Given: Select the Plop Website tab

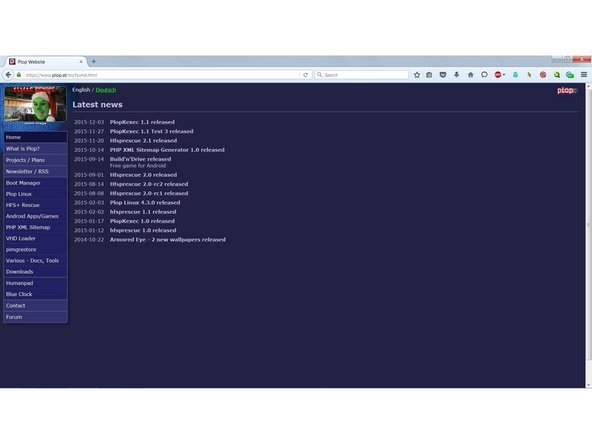Looking at the screenshot, I should coord(44,62).
